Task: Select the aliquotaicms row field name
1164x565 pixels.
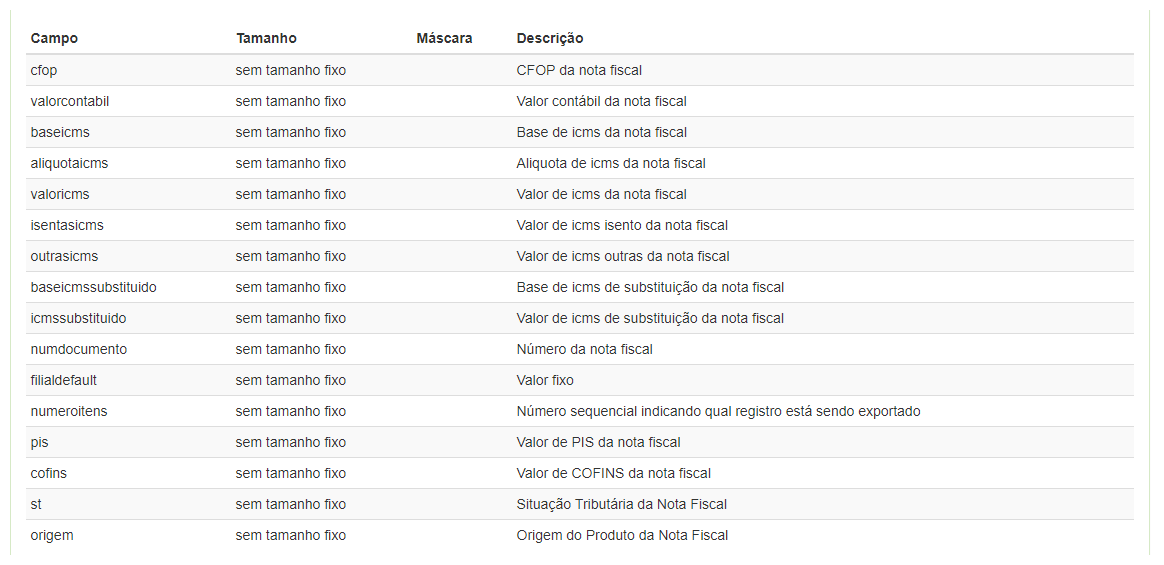Action: (69, 163)
